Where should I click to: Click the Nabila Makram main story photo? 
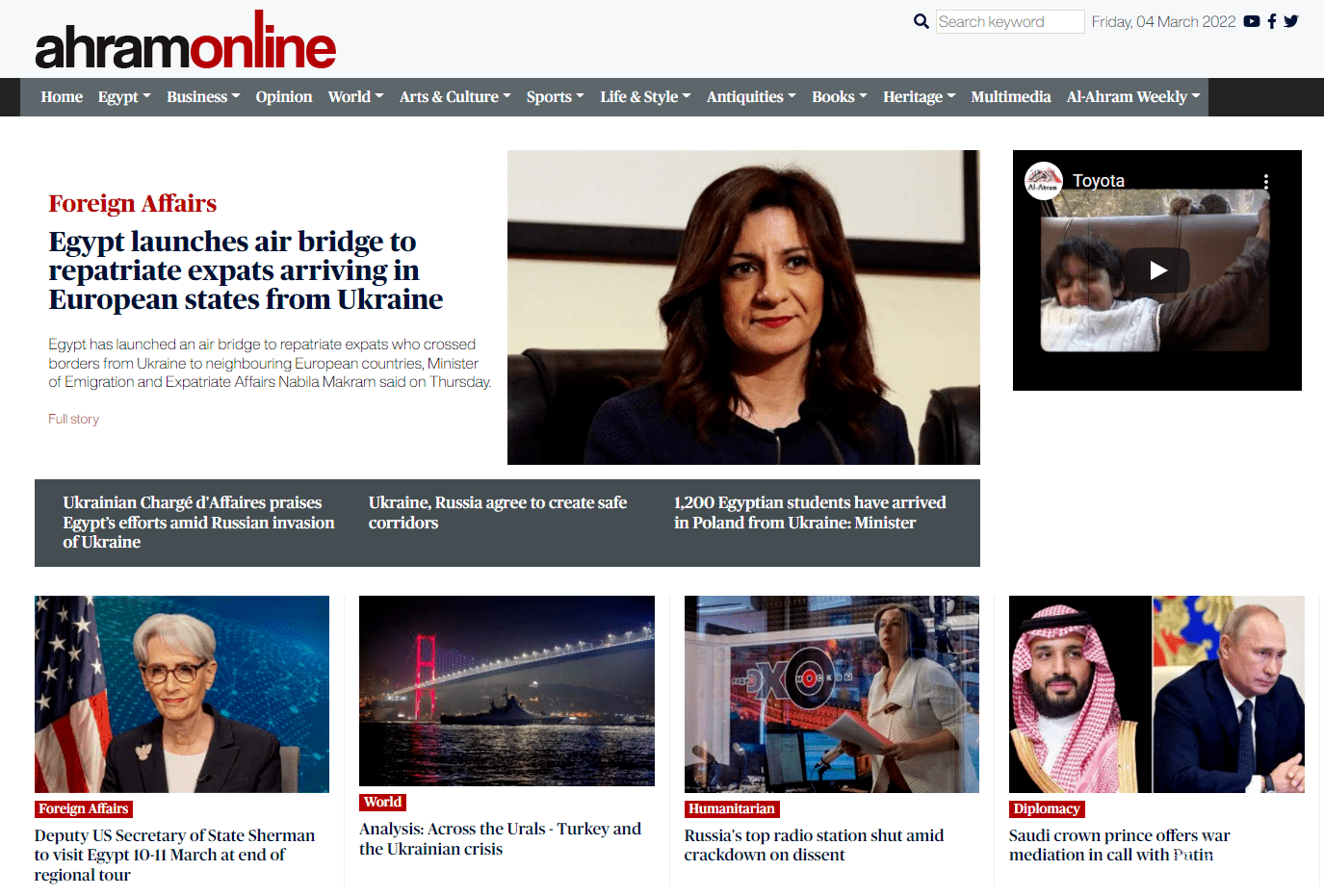743,307
